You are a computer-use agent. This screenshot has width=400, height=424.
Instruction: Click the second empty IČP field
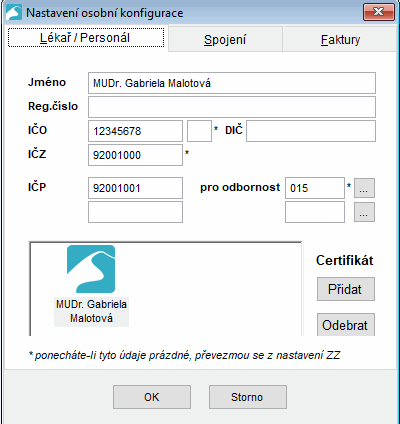pyautogui.click(x=135, y=212)
